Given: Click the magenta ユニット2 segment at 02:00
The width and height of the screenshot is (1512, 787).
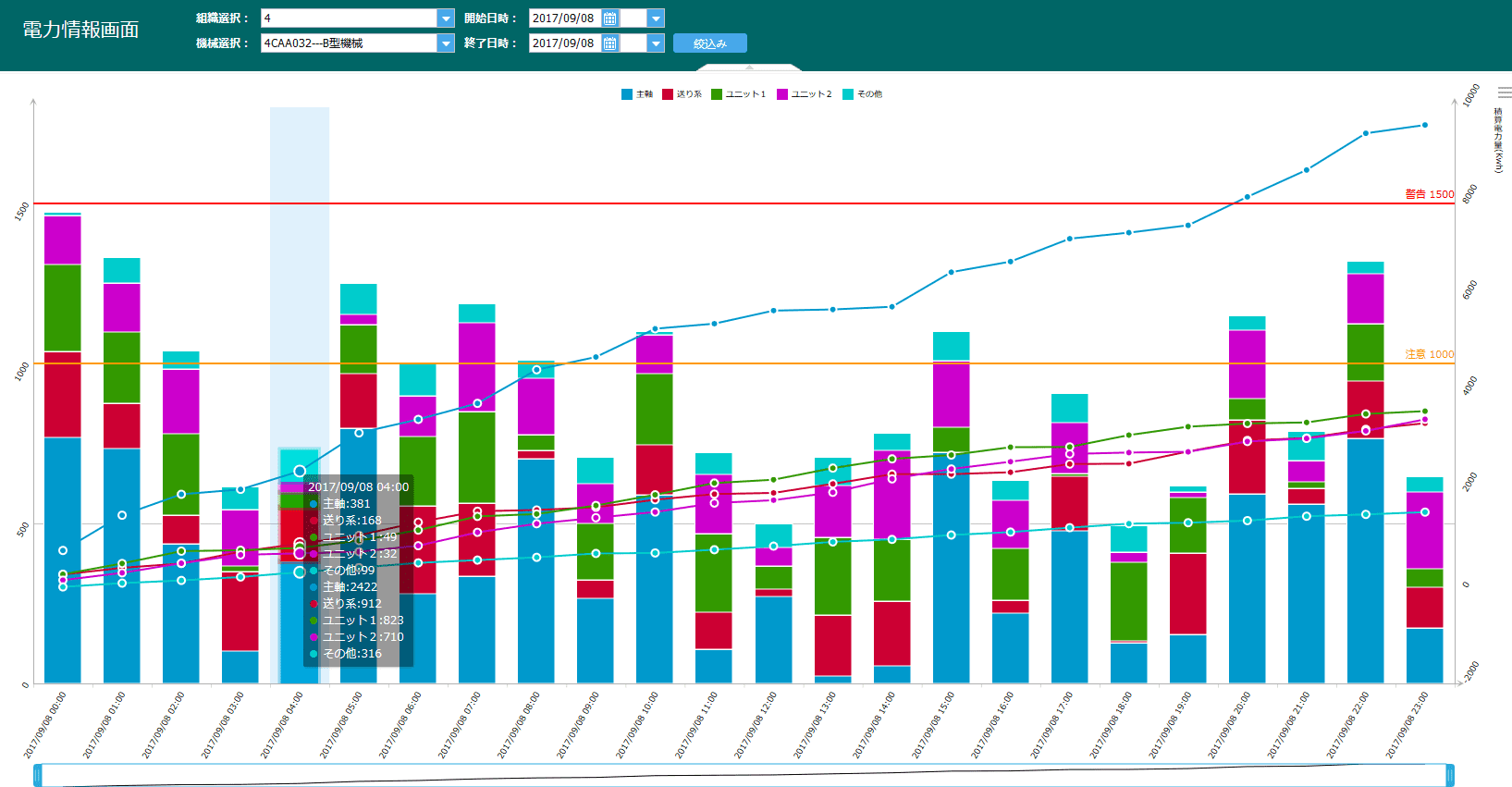Looking at the screenshot, I should pyautogui.click(x=181, y=401).
